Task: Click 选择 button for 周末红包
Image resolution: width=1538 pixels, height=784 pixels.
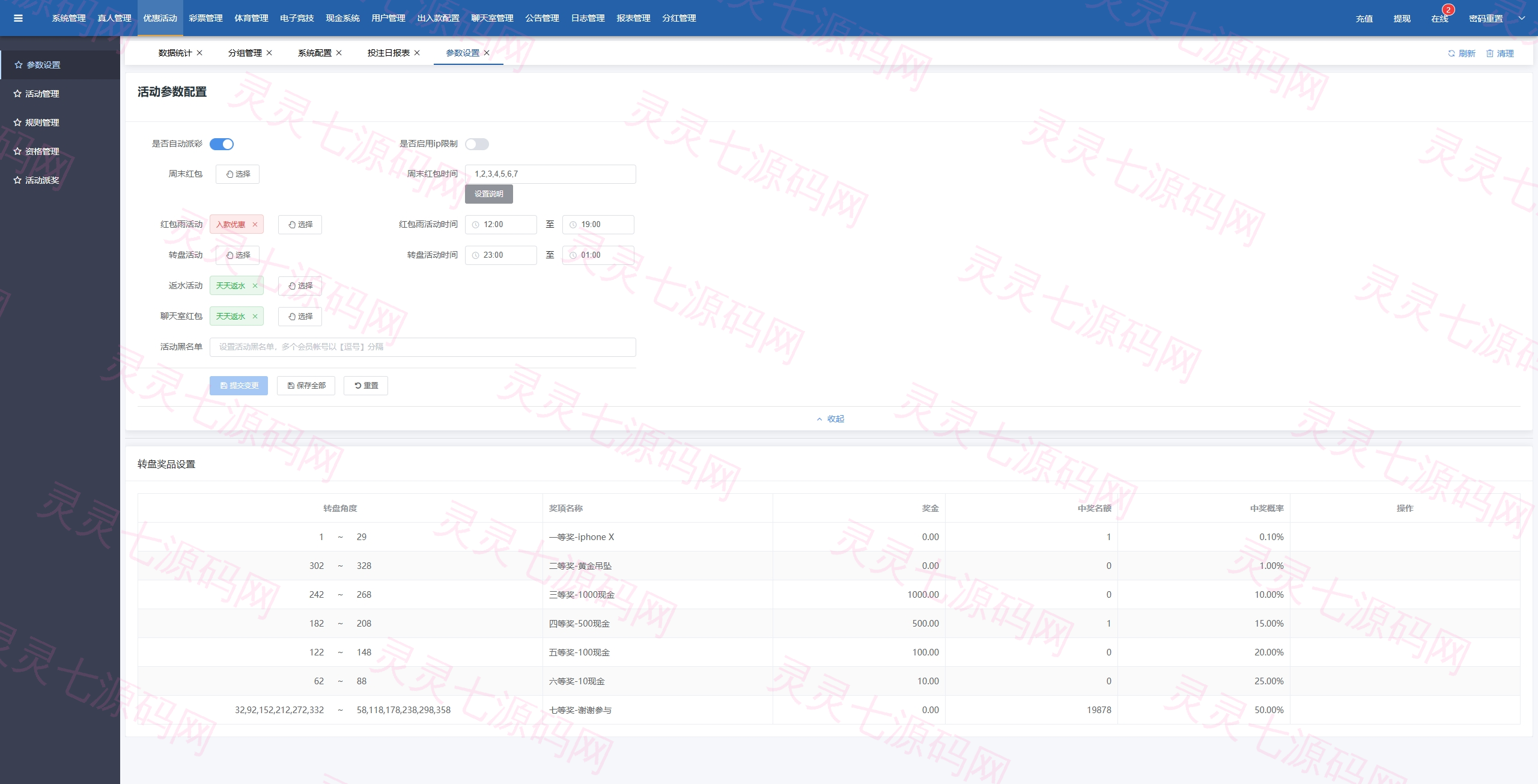Action: 237,174
